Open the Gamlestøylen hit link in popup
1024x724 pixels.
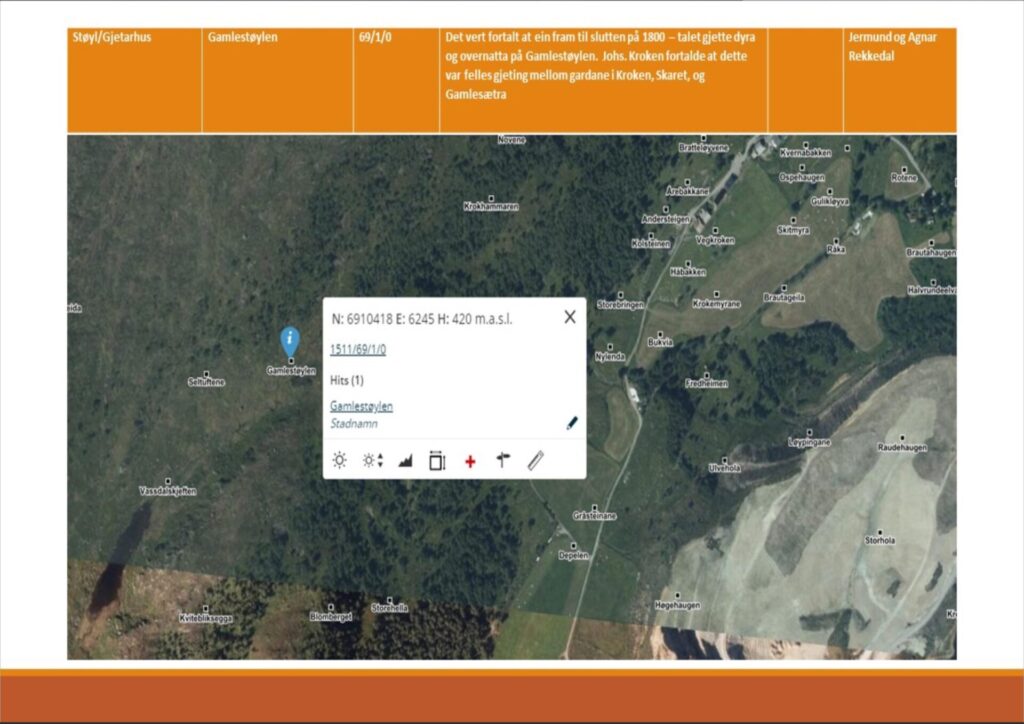coord(361,406)
